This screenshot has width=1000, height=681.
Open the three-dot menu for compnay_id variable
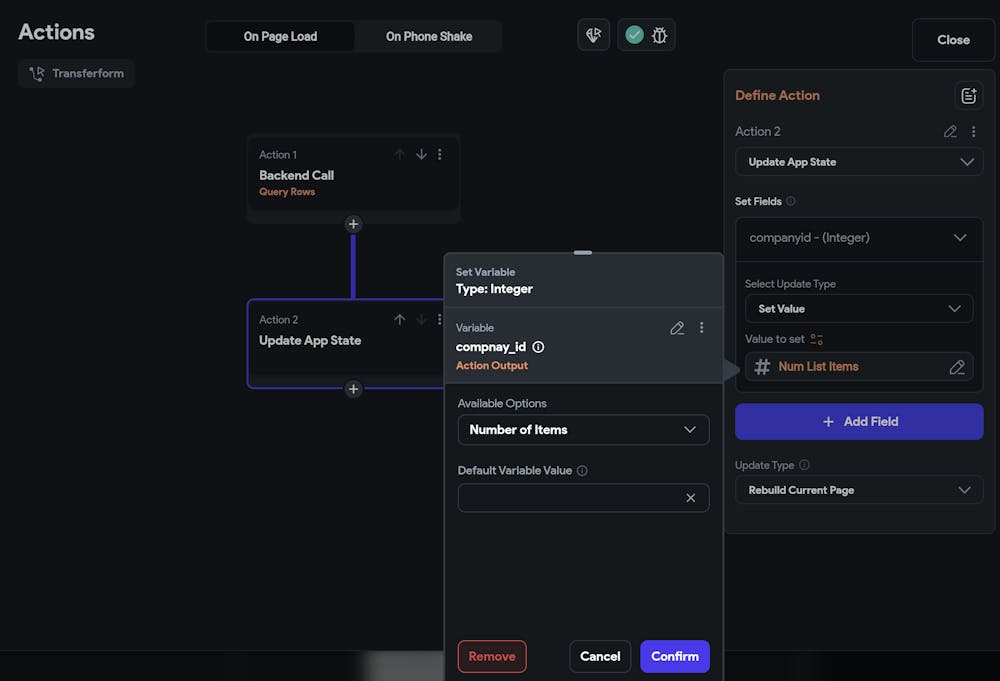[x=702, y=328]
